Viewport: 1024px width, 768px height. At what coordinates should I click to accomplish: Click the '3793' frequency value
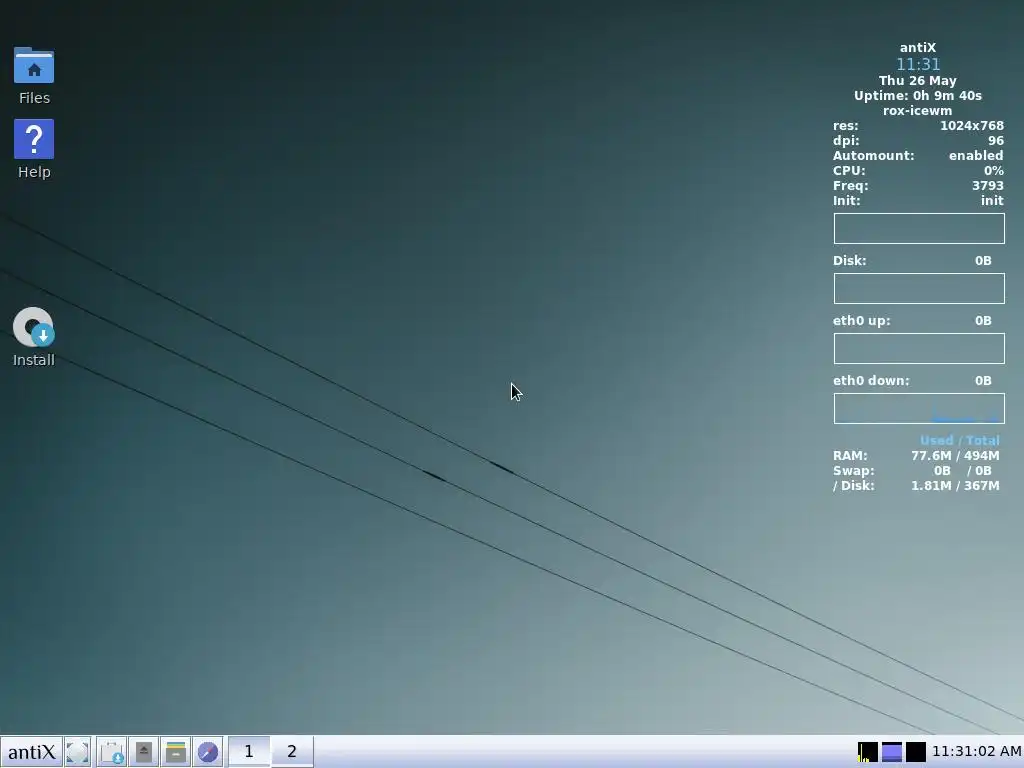pos(987,185)
